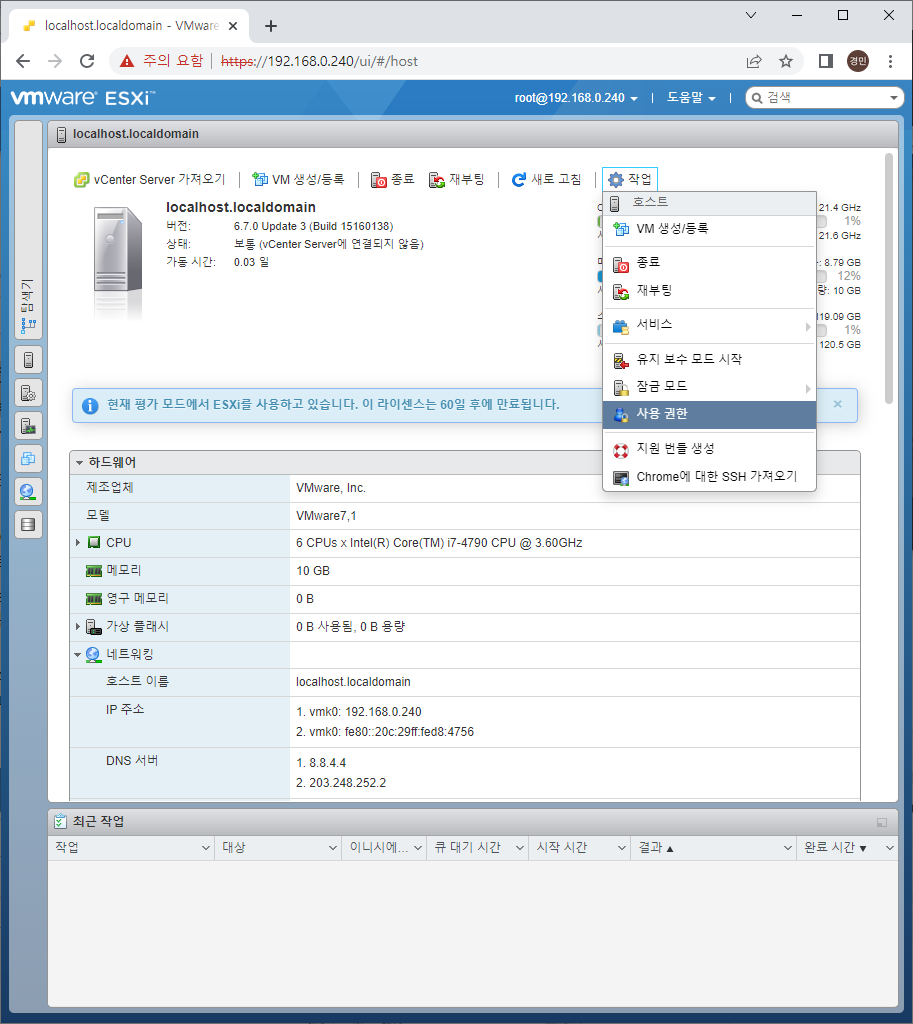Open the host icon in left navigator
This screenshot has width=913, height=1024.
(x=28, y=359)
